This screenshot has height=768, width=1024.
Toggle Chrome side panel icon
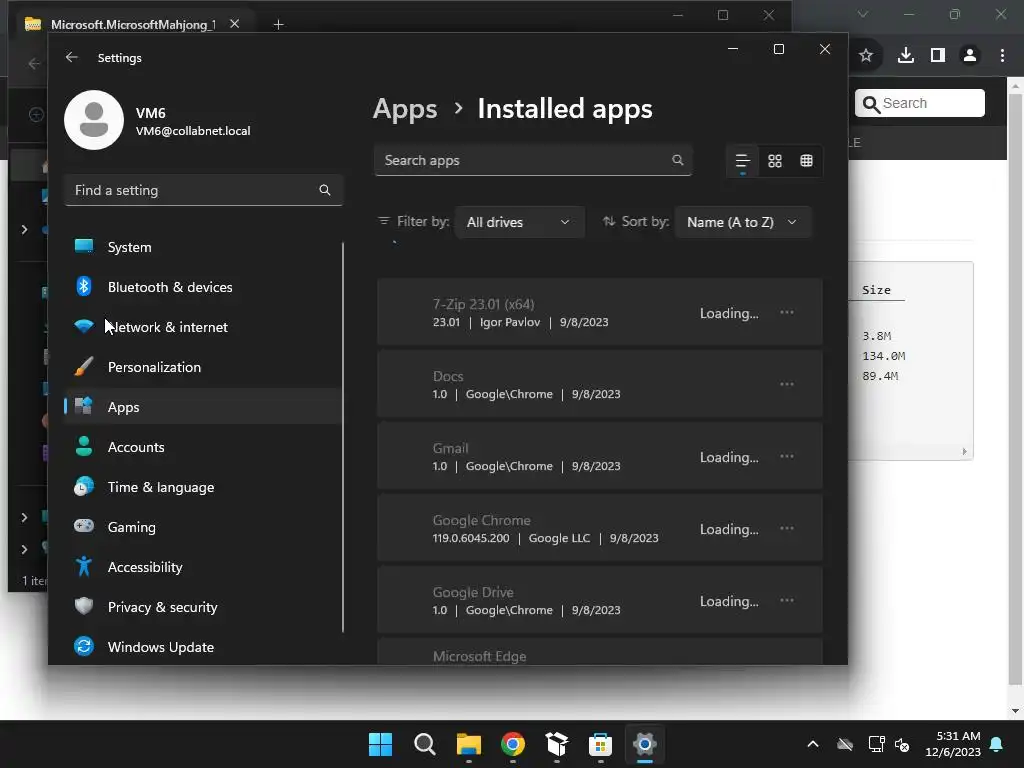pos(938,56)
